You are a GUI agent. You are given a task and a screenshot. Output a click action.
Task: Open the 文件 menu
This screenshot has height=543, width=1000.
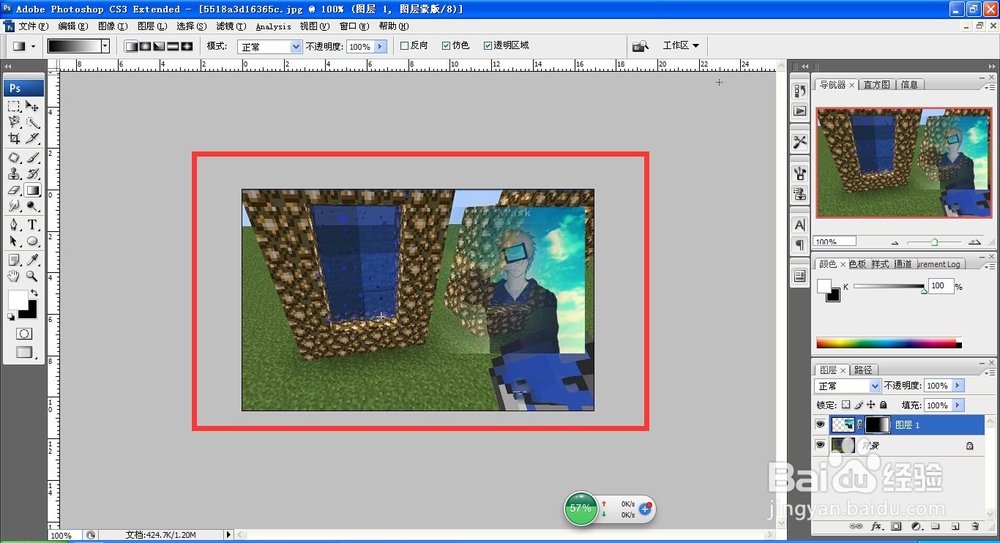click(33, 26)
